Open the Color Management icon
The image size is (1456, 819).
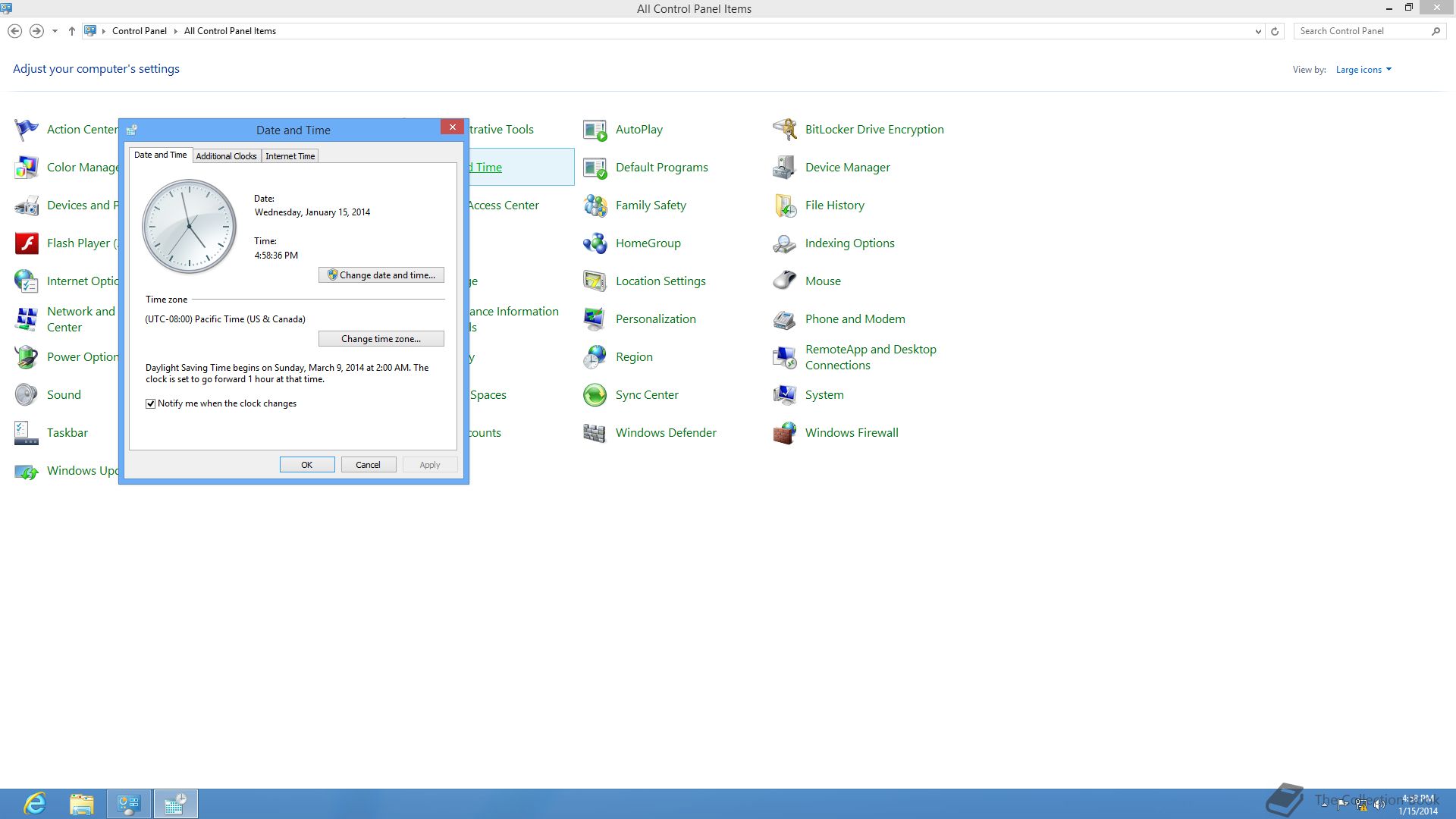point(27,168)
